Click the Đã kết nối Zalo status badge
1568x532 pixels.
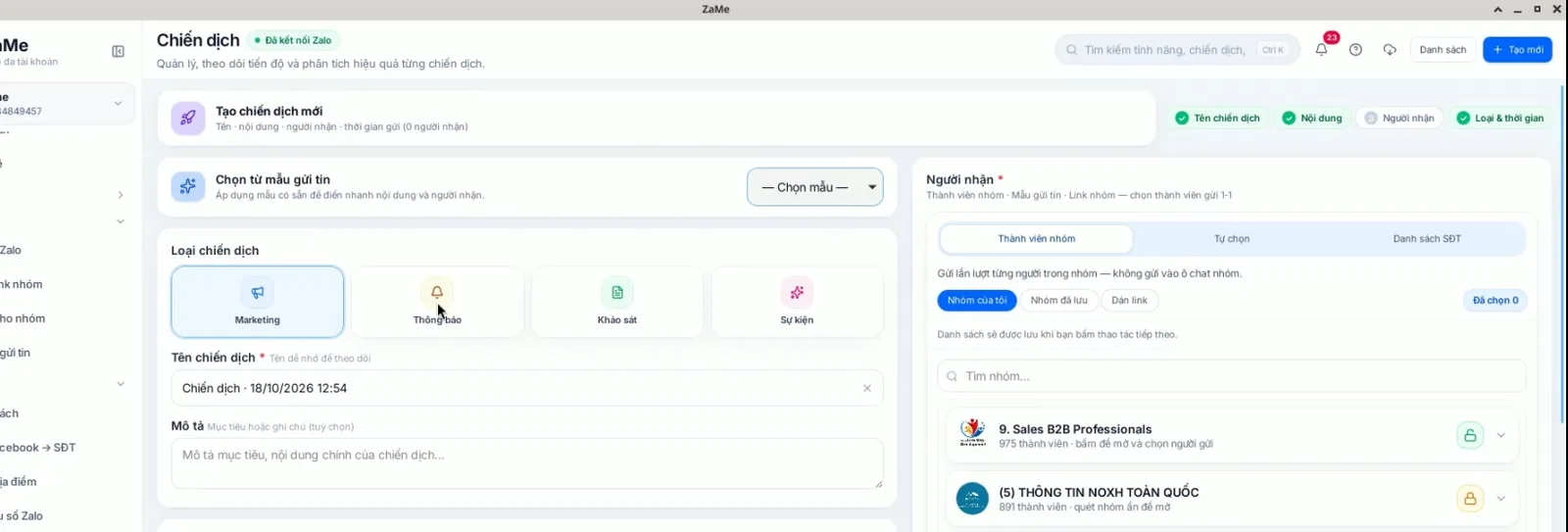pyautogui.click(x=293, y=40)
